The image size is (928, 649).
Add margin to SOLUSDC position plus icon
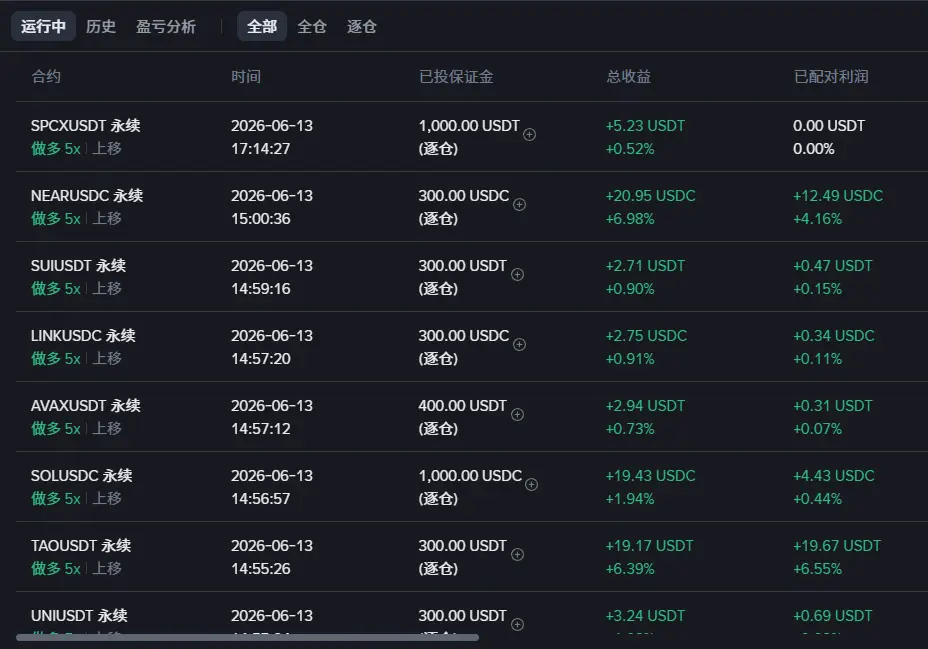click(531, 485)
